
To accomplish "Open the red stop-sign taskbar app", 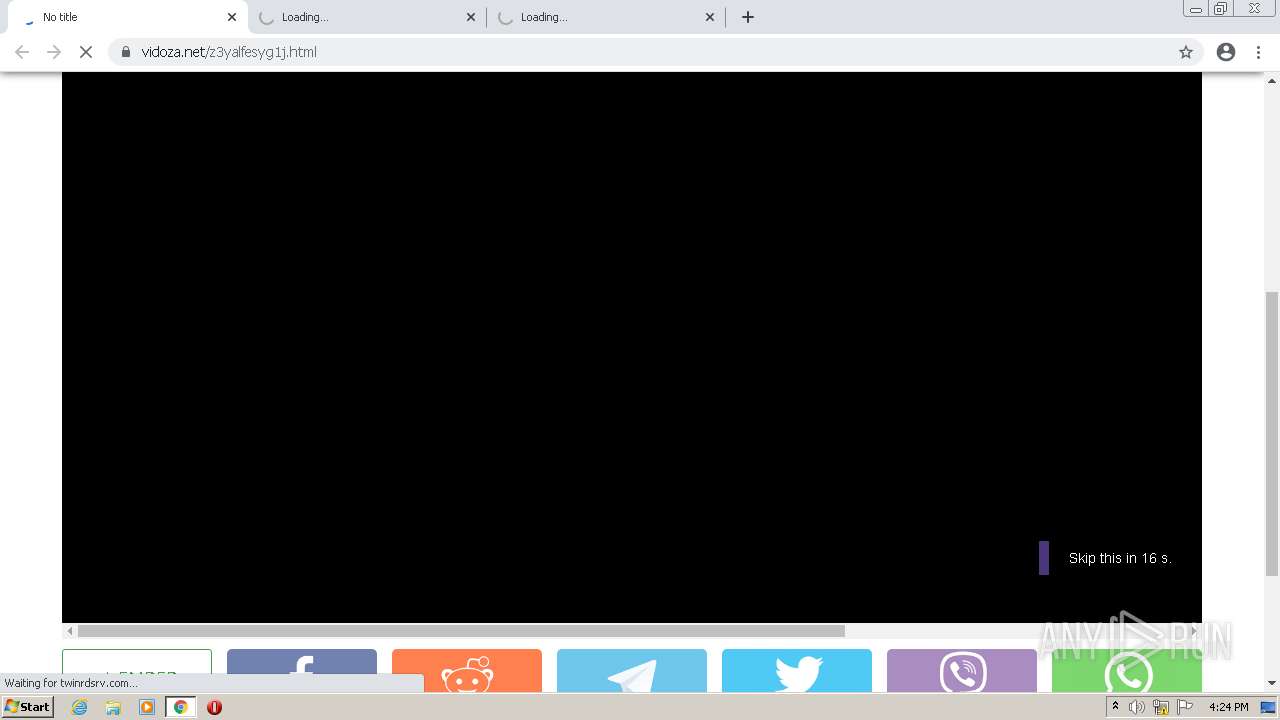I will [214, 707].
